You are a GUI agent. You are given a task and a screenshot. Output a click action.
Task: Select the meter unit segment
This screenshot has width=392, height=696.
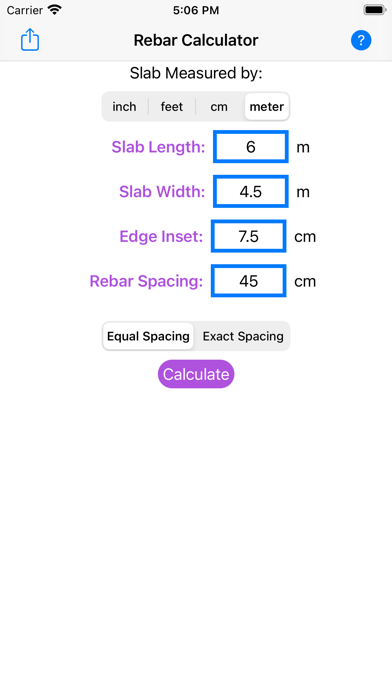pyautogui.click(x=267, y=107)
